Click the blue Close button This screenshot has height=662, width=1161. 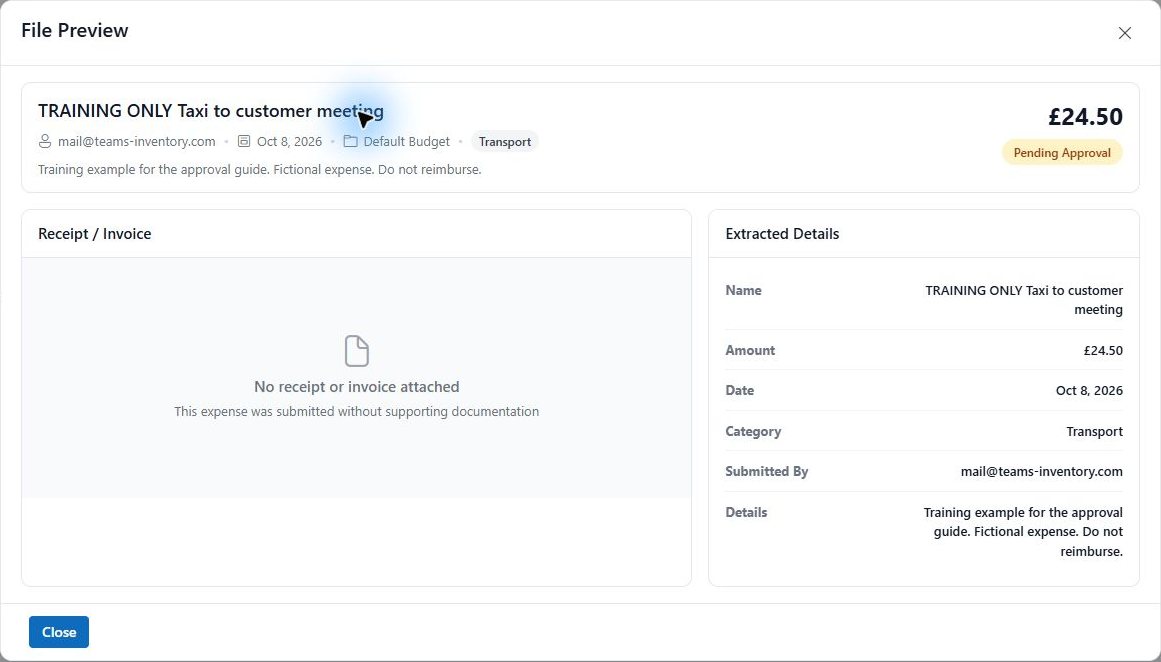point(58,632)
